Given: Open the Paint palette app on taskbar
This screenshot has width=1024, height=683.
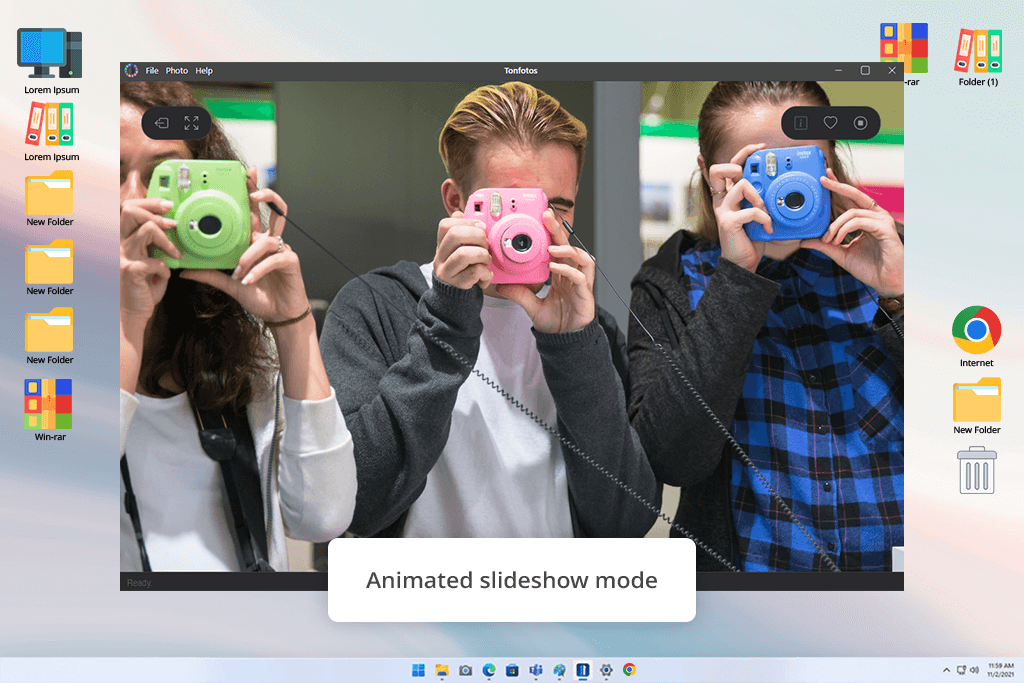Looking at the screenshot, I should (559, 670).
